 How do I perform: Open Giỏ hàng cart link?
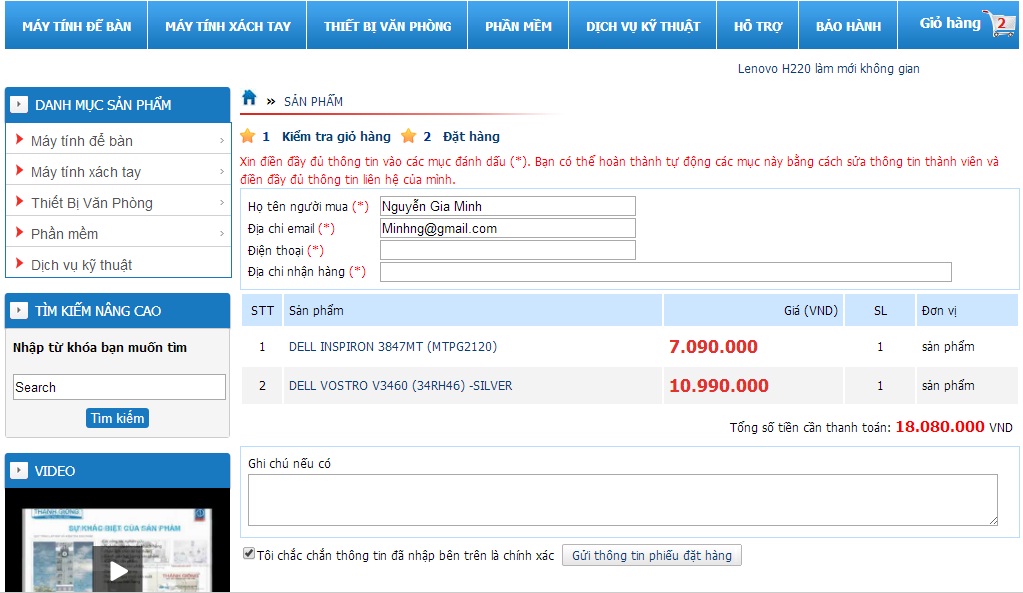point(950,23)
